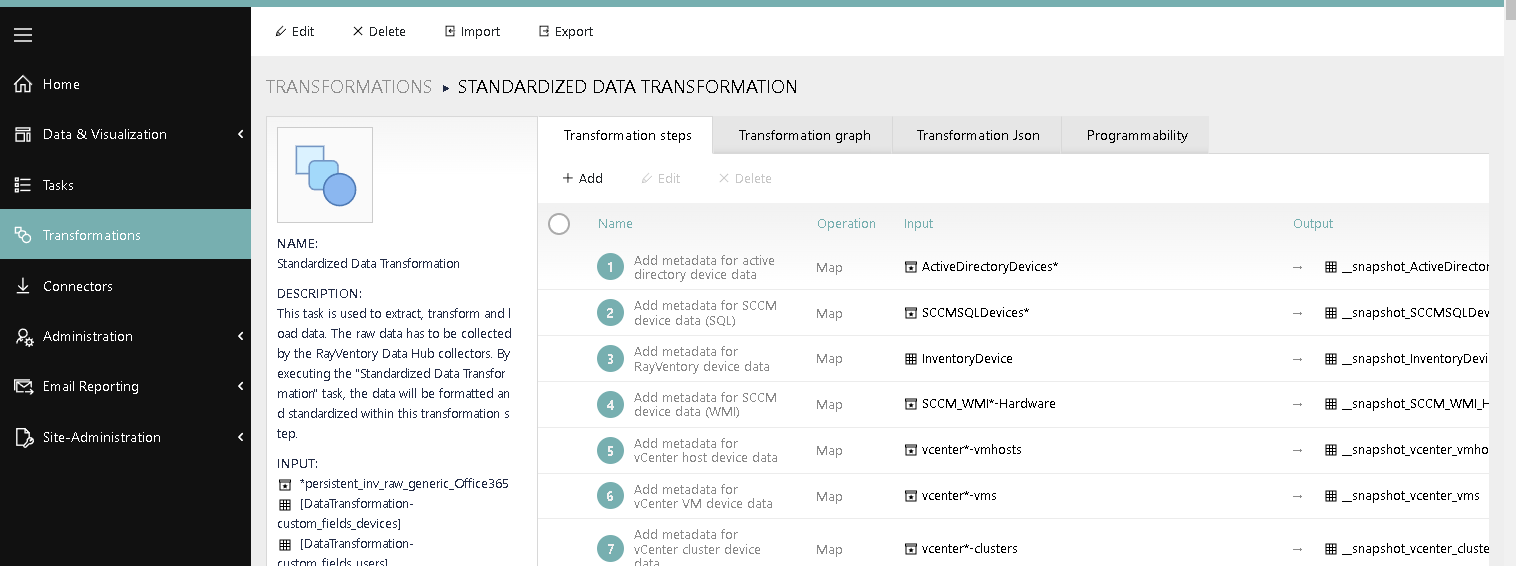Switch to Transformation graph tab

(x=804, y=135)
